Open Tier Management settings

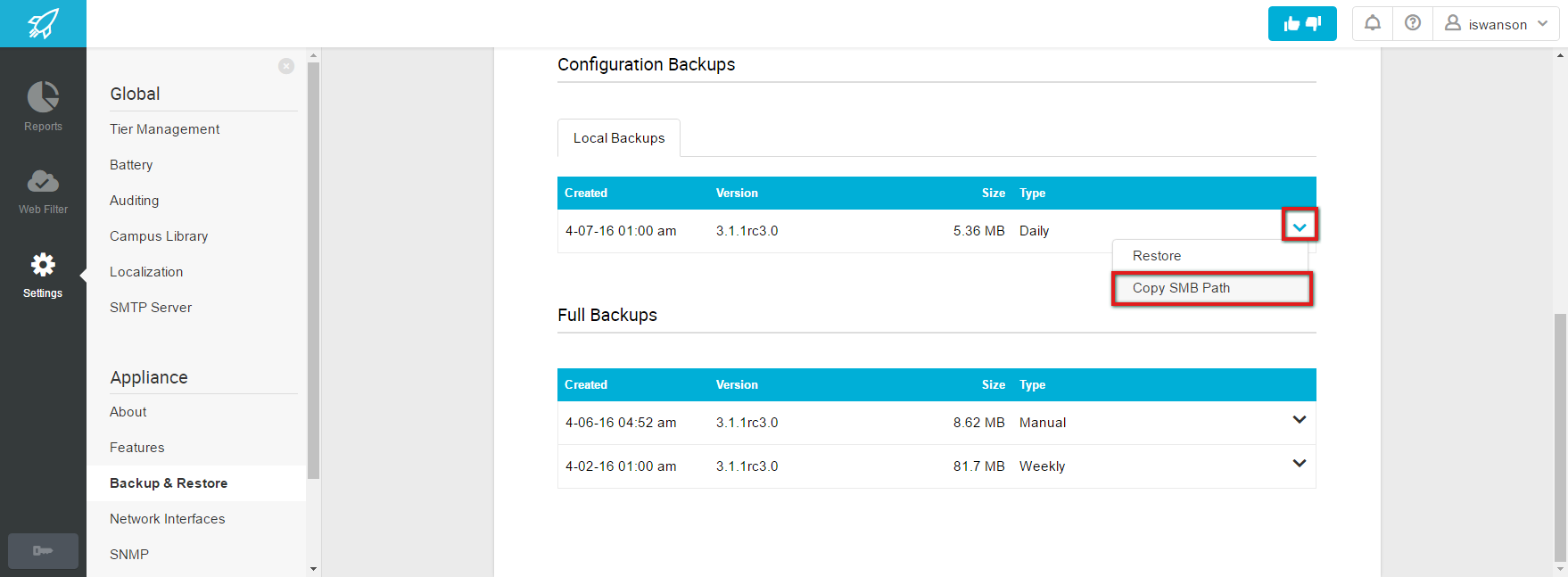click(164, 129)
